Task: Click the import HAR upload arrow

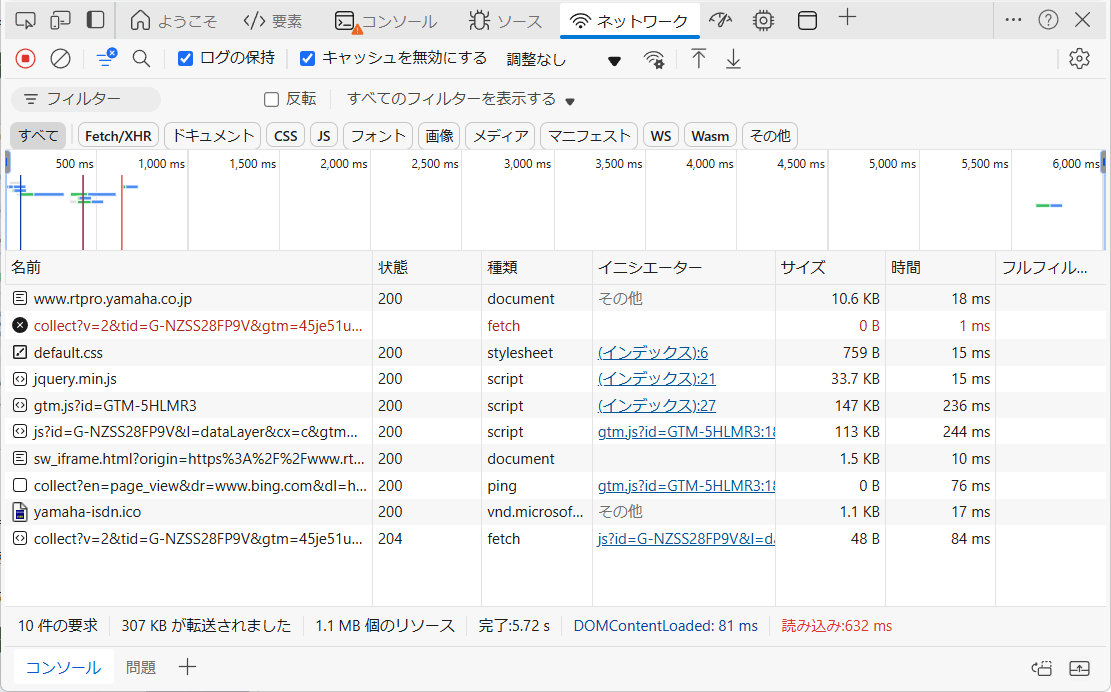Action: coord(698,59)
